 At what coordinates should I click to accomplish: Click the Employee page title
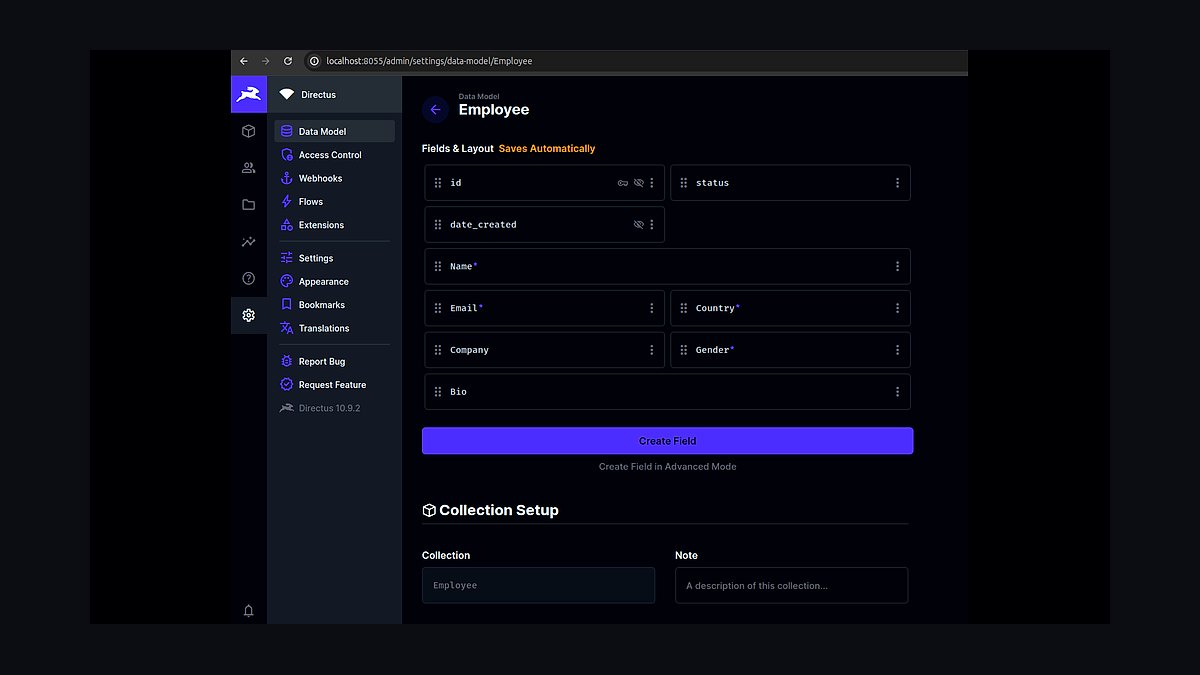494,110
